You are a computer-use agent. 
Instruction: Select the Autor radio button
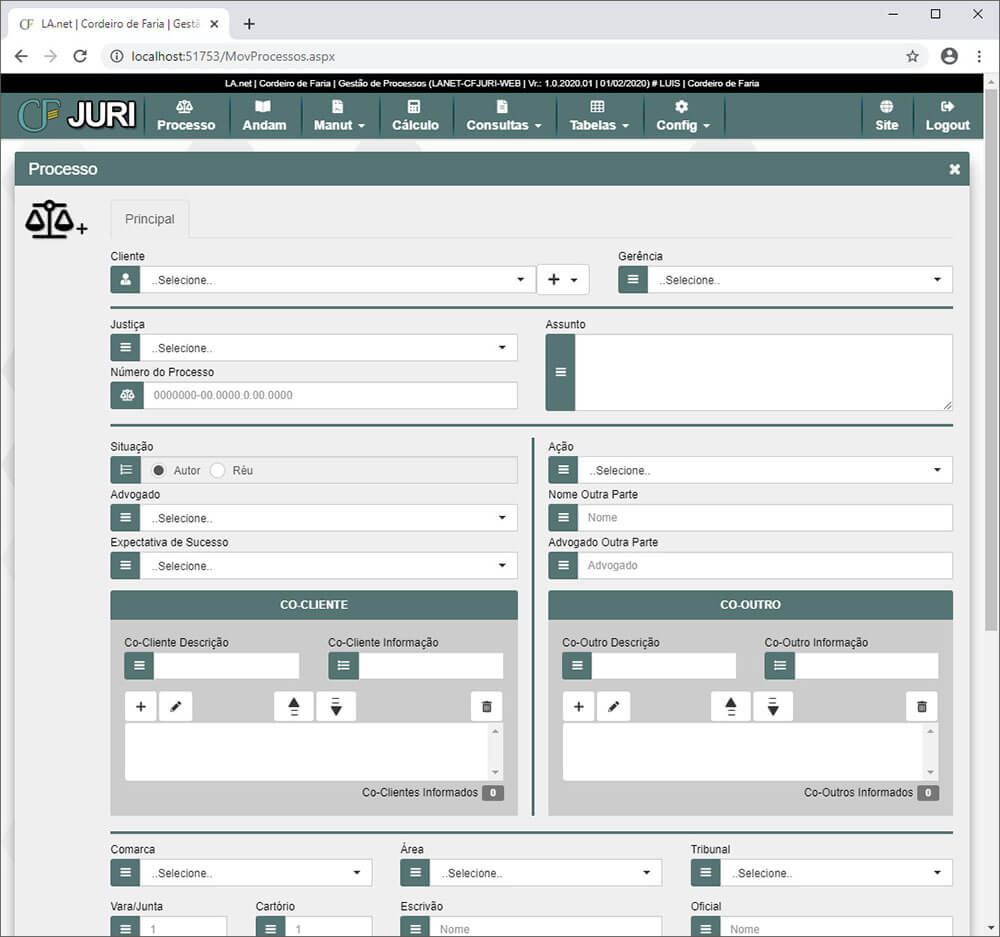pos(159,470)
